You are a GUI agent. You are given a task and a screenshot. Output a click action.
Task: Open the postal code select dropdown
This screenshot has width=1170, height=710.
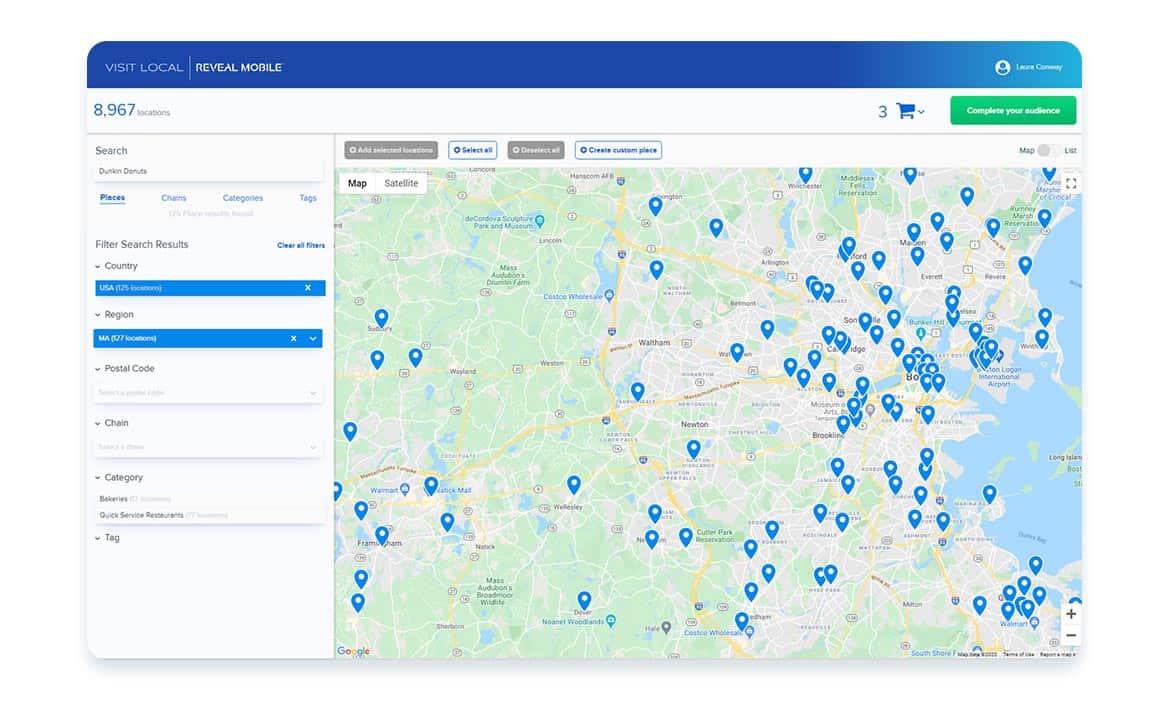[x=208, y=392]
